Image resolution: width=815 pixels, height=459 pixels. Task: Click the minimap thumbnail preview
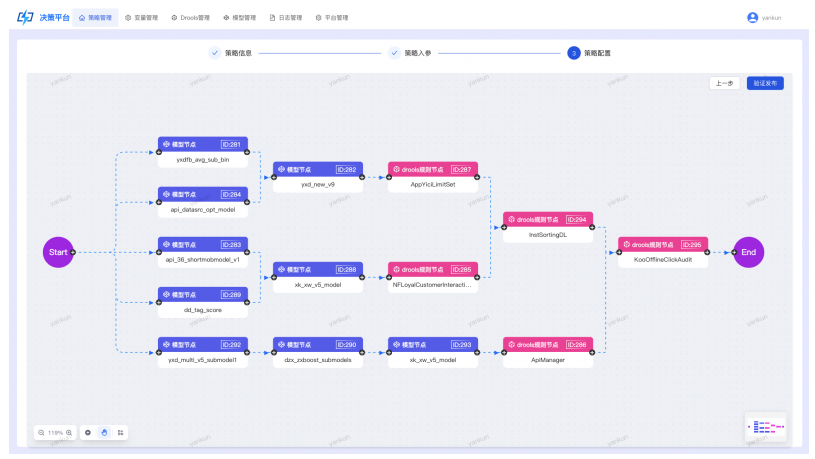(766, 426)
